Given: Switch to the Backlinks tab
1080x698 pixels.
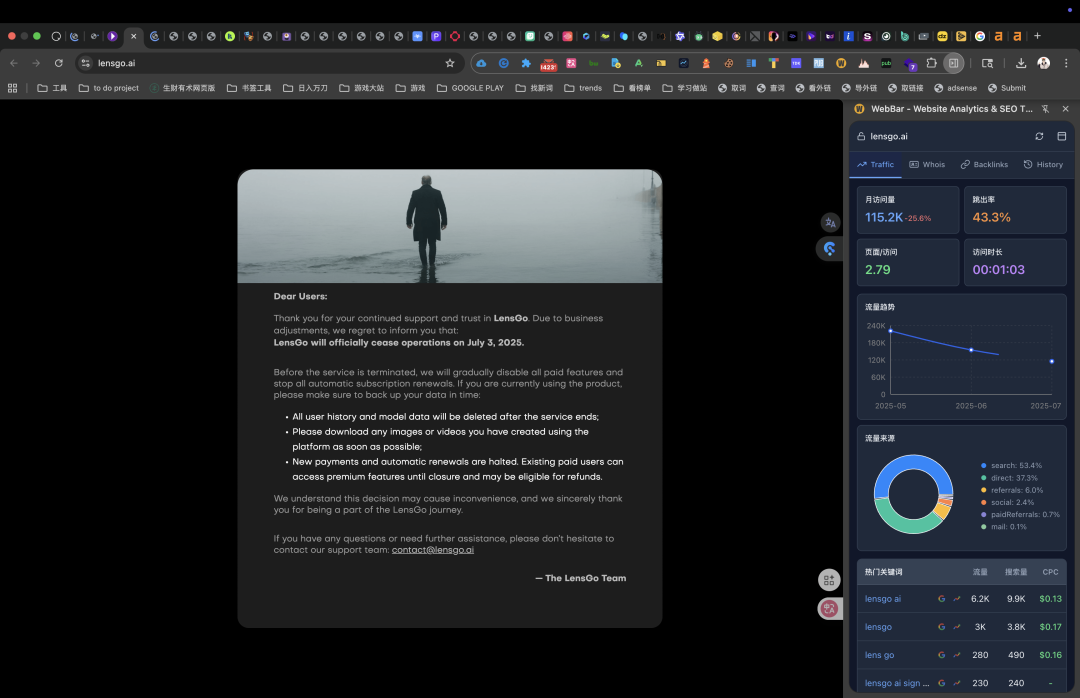Looking at the screenshot, I should 984,165.
